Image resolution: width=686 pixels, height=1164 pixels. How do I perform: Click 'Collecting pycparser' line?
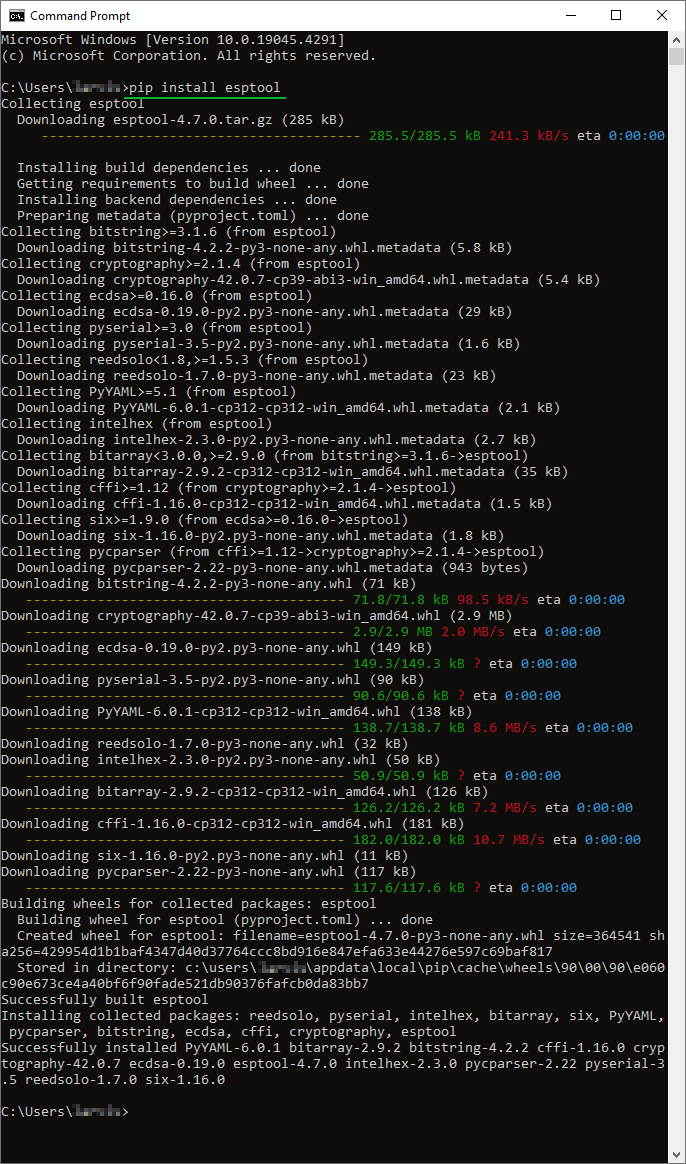(x=272, y=552)
